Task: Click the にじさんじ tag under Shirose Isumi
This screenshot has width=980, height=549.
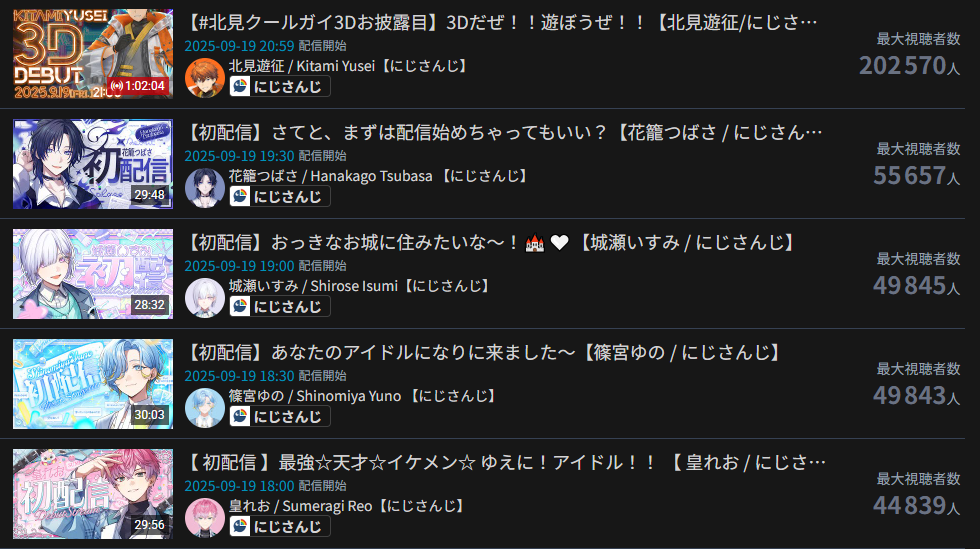Action: (279, 306)
